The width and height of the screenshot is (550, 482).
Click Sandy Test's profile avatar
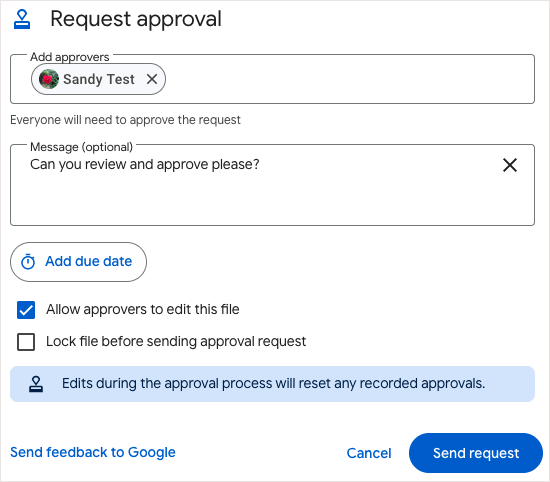(49, 79)
